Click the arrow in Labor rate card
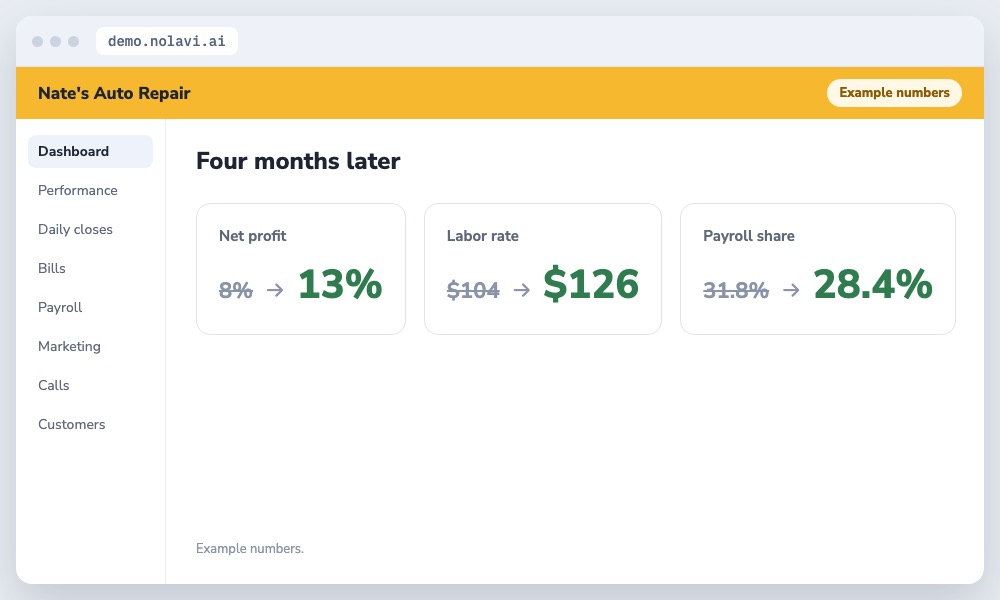Screen dimensions: 1000x600 (x=522, y=290)
